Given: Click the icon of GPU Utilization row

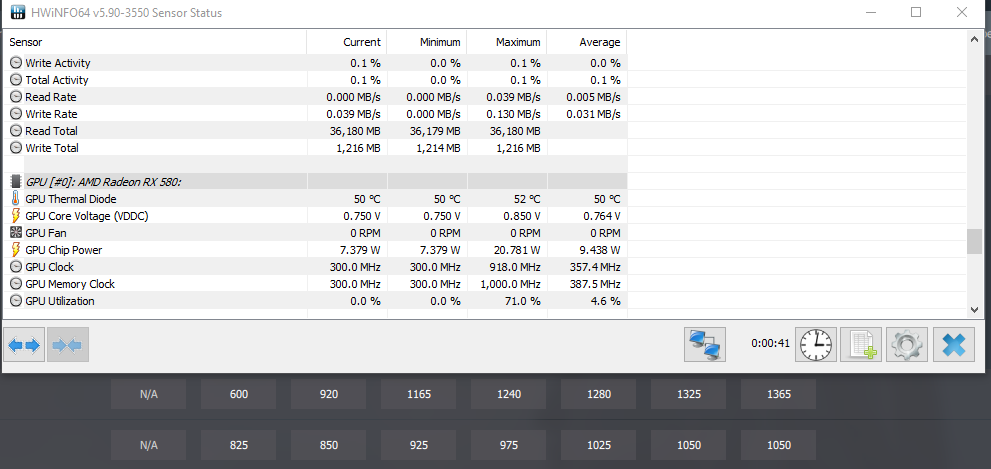Looking at the screenshot, I should point(16,301).
